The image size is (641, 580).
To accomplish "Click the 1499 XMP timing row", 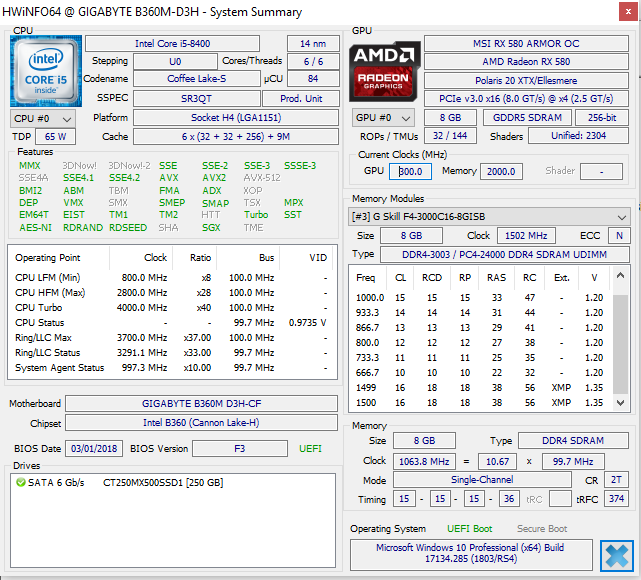I will pos(480,387).
